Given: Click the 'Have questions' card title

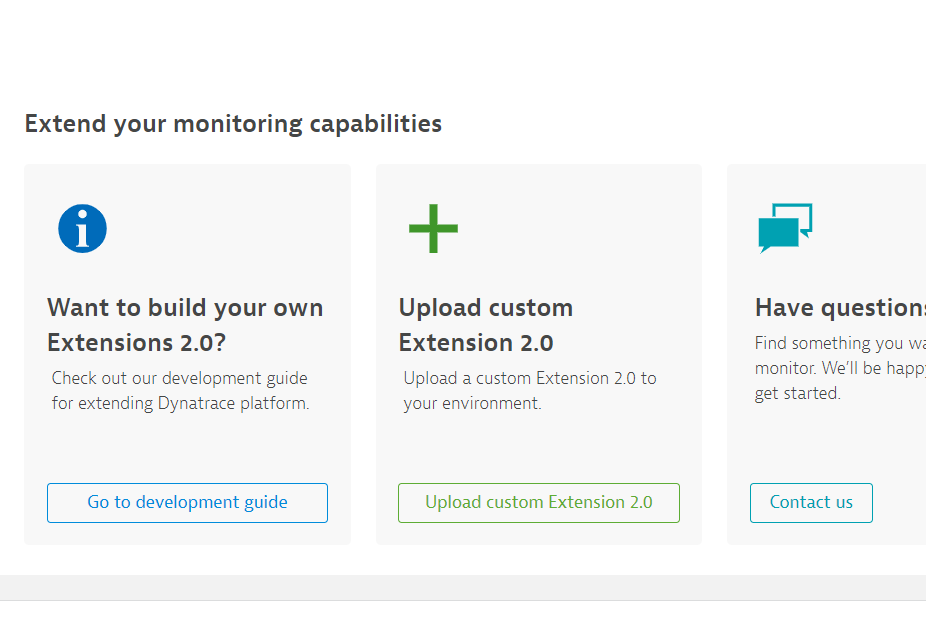Looking at the screenshot, I should tap(840, 308).
